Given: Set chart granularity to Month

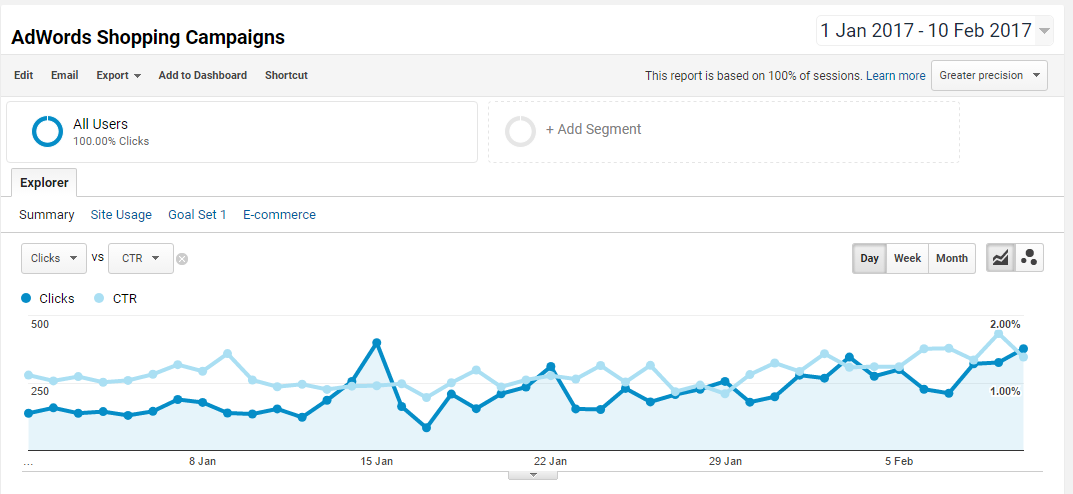Looking at the screenshot, I should point(952,258).
